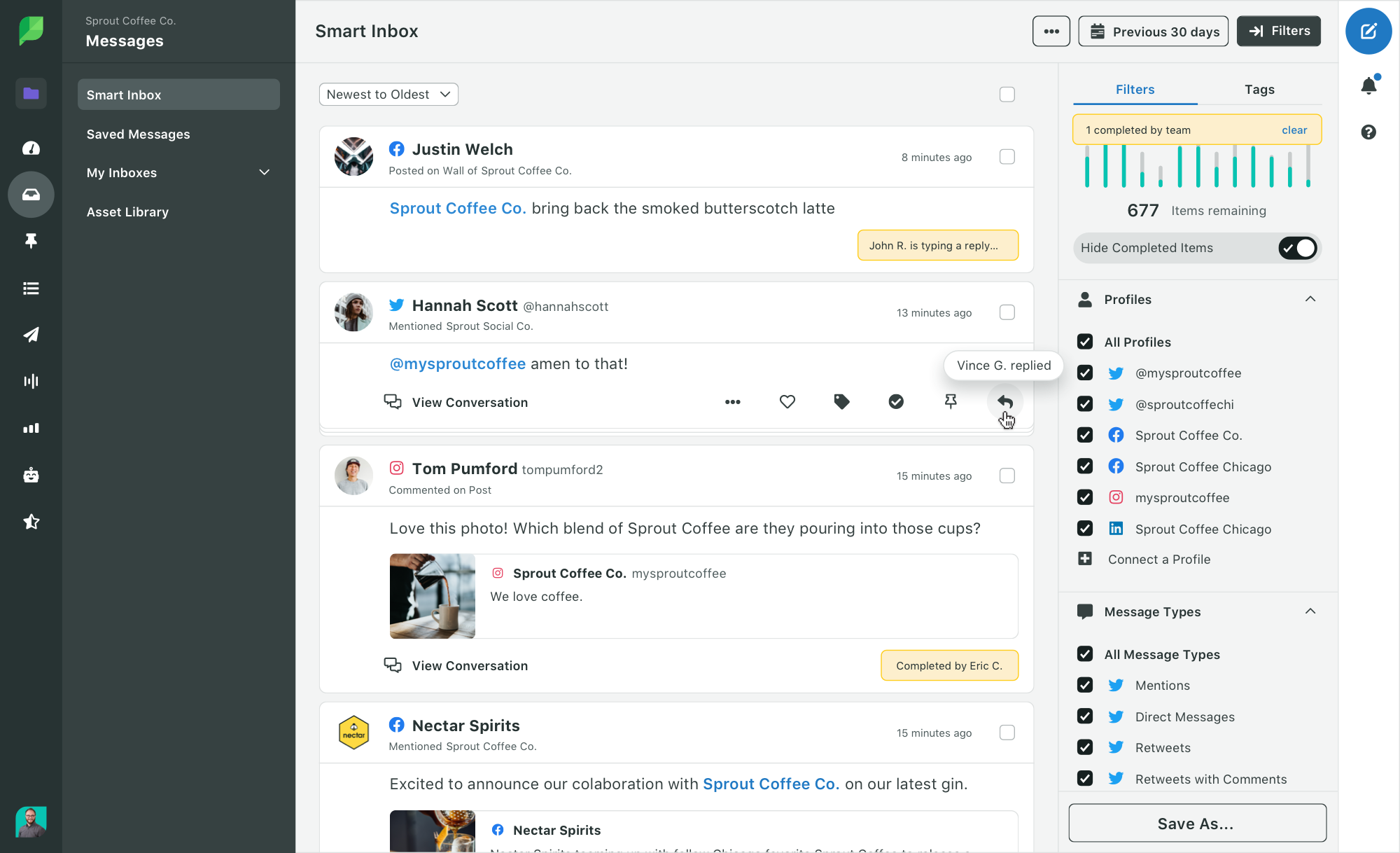The width and height of the screenshot is (1400, 853).
Task: Click the scheduling calendar icon in sidebar
Action: coord(30,334)
